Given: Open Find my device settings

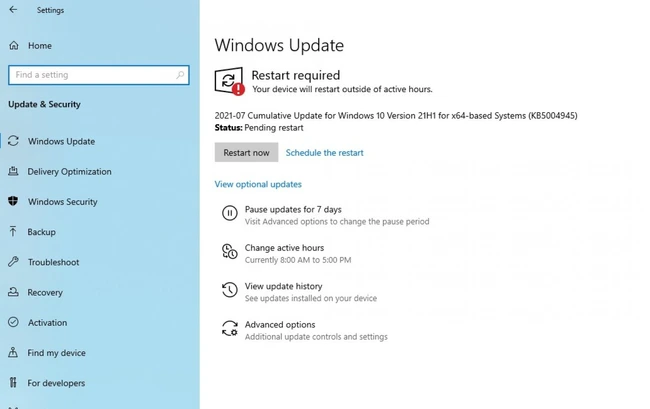Looking at the screenshot, I should pyautogui.click(x=56, y=353).
